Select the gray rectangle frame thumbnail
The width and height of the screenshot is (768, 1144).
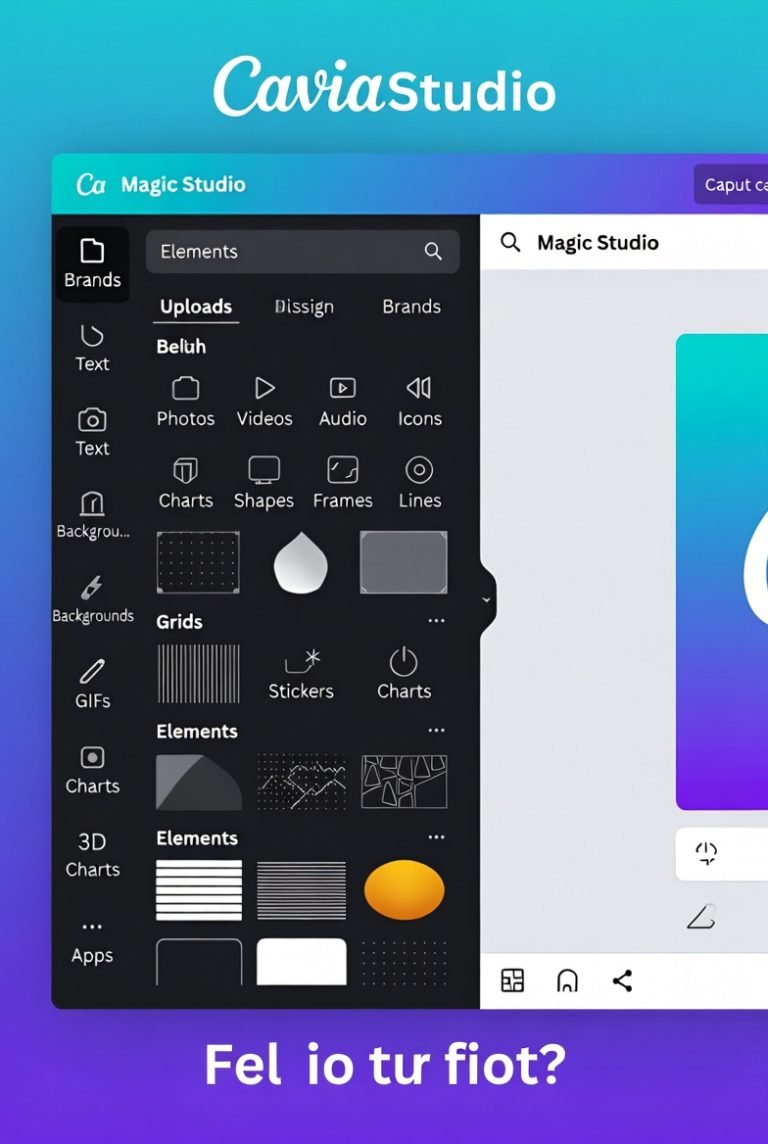click(403, 563)
